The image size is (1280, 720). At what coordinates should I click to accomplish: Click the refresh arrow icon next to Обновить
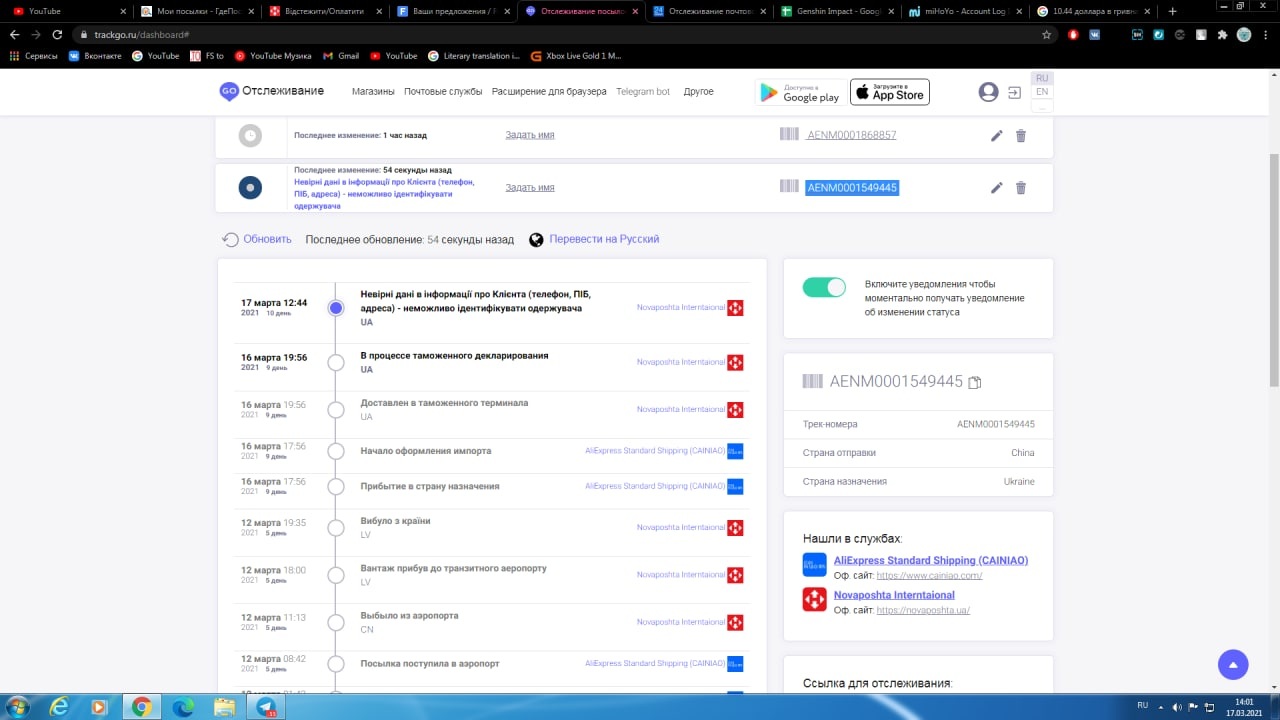(x=230, y=239)
